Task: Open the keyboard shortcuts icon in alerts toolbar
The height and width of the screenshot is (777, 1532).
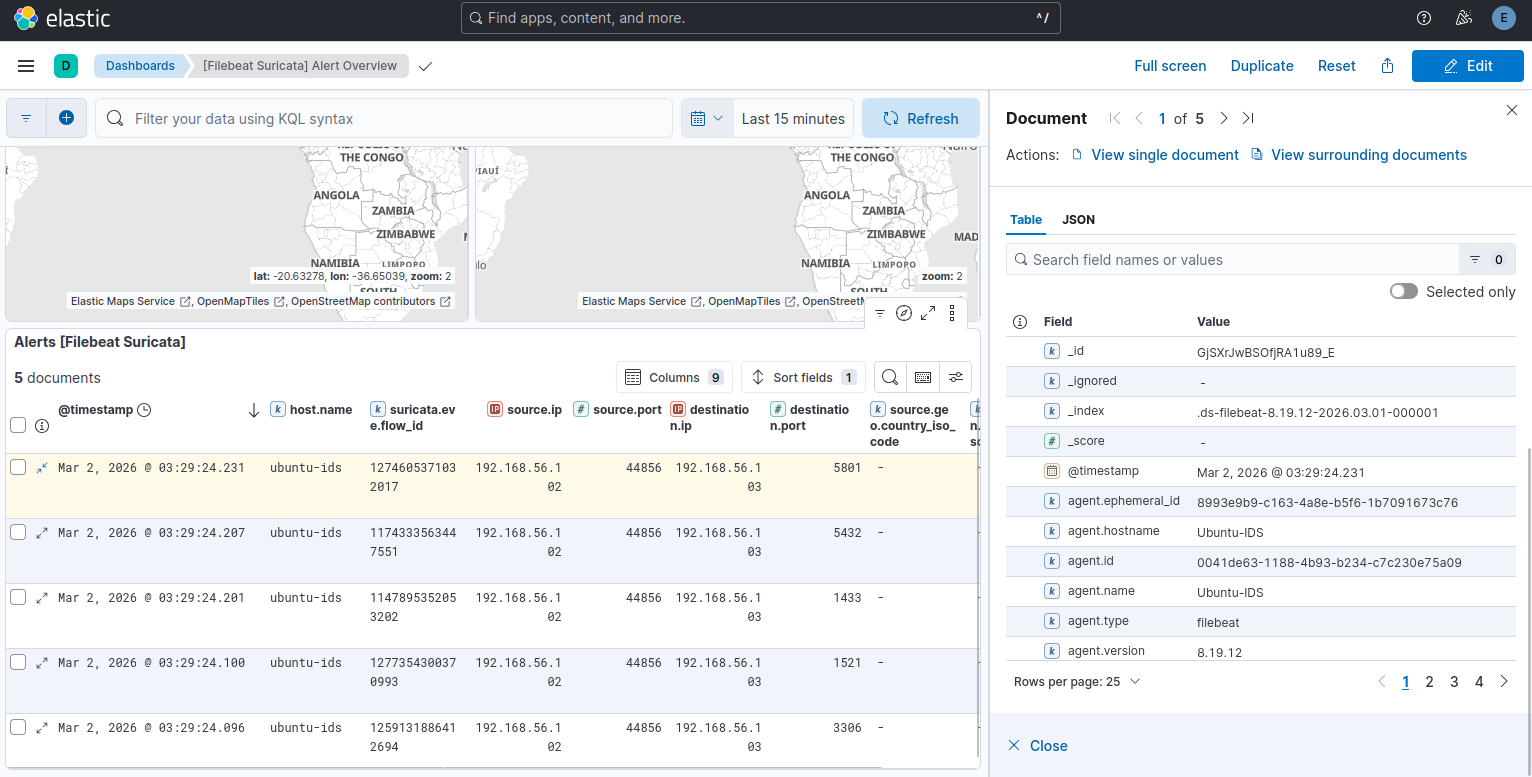Action: point(923,377)
